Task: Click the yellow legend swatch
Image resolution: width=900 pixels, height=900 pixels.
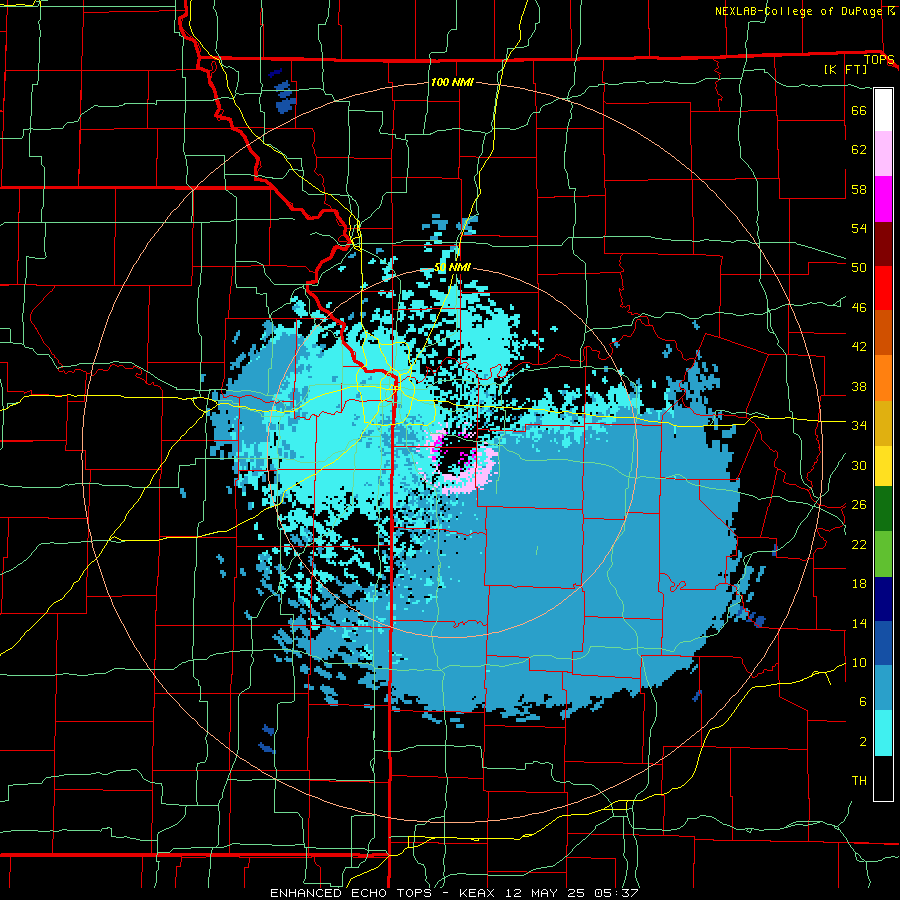Action: pos(883,465)
